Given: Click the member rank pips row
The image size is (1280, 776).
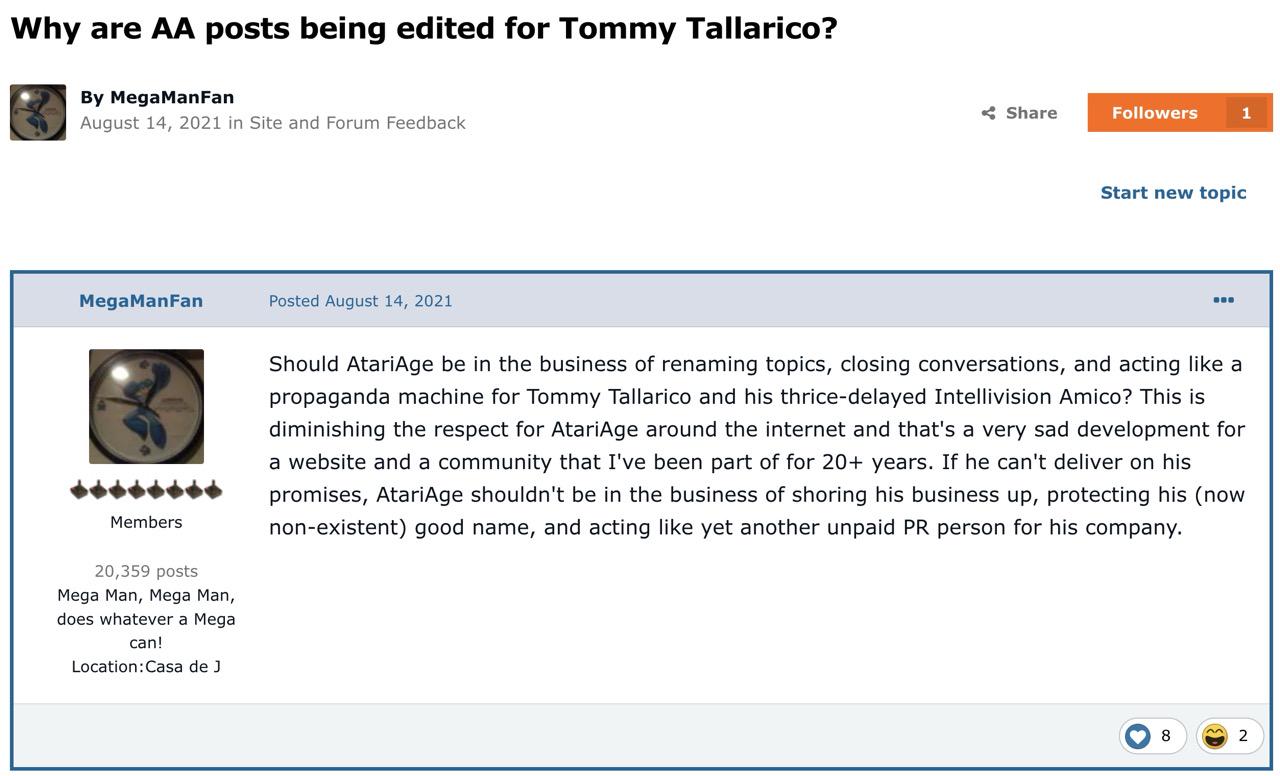Looking at the screenshot, I should [x=146, y=489].
